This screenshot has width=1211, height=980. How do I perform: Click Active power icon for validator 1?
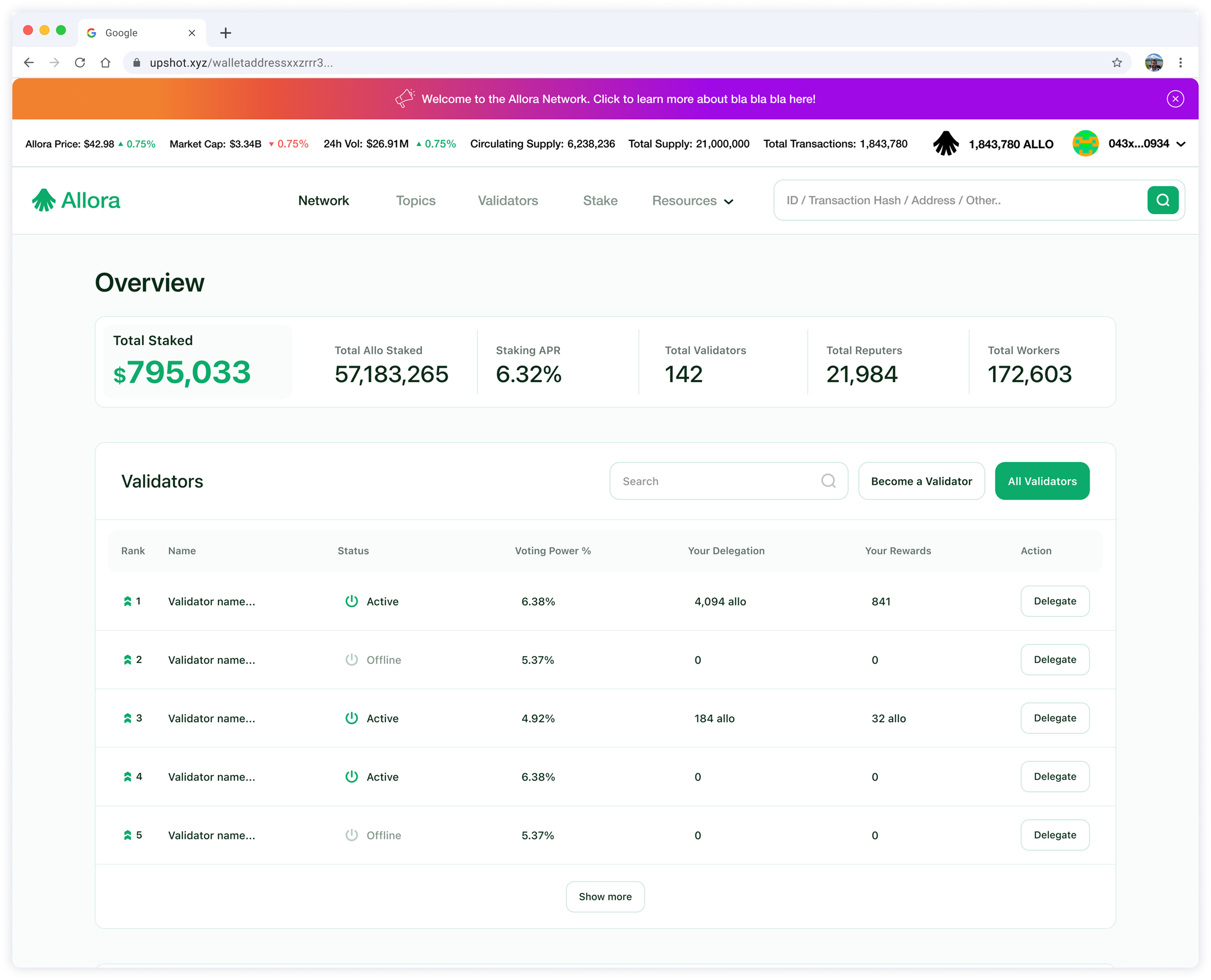click(351, 601)
